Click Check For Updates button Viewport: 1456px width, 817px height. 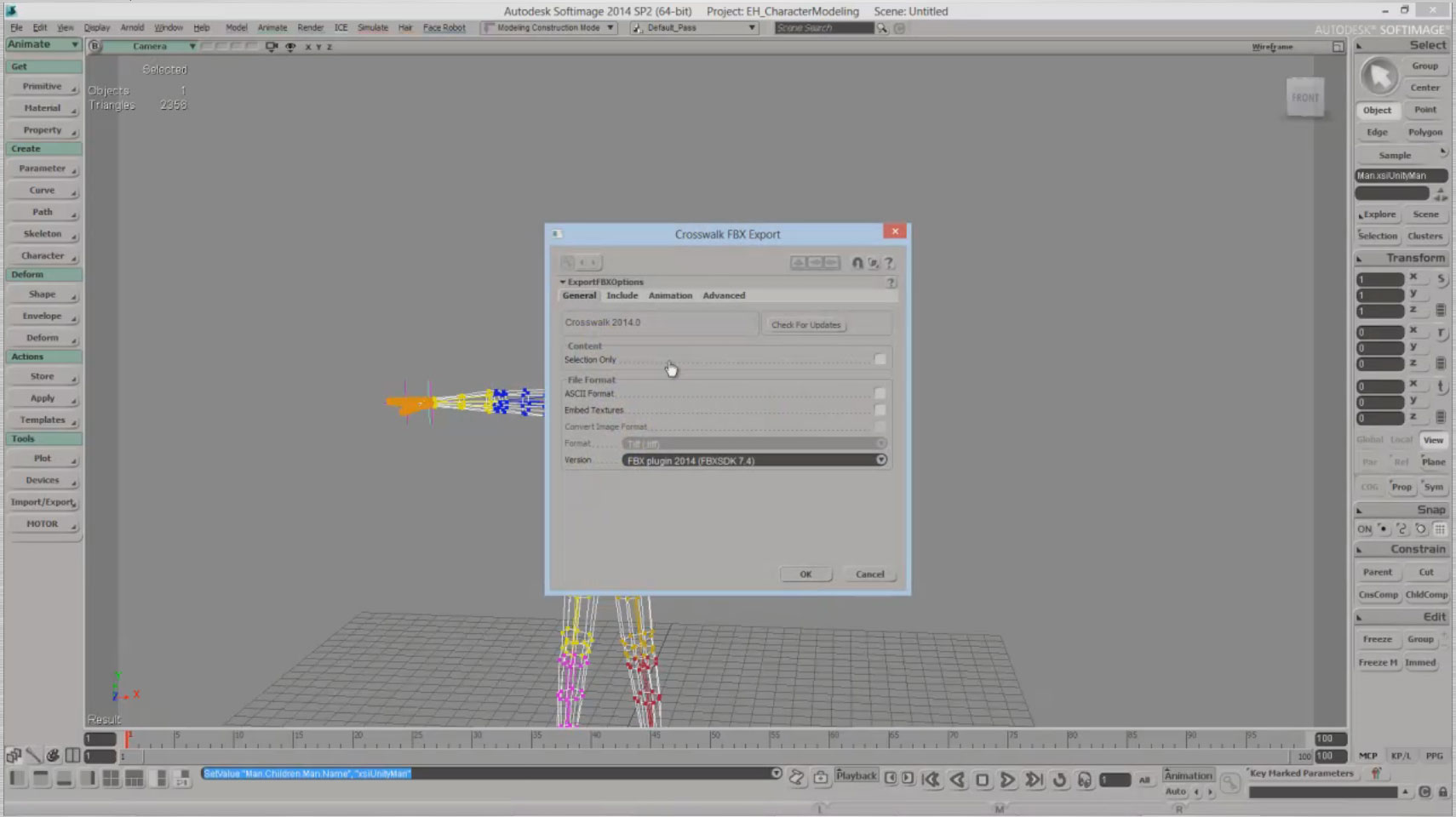805,325
